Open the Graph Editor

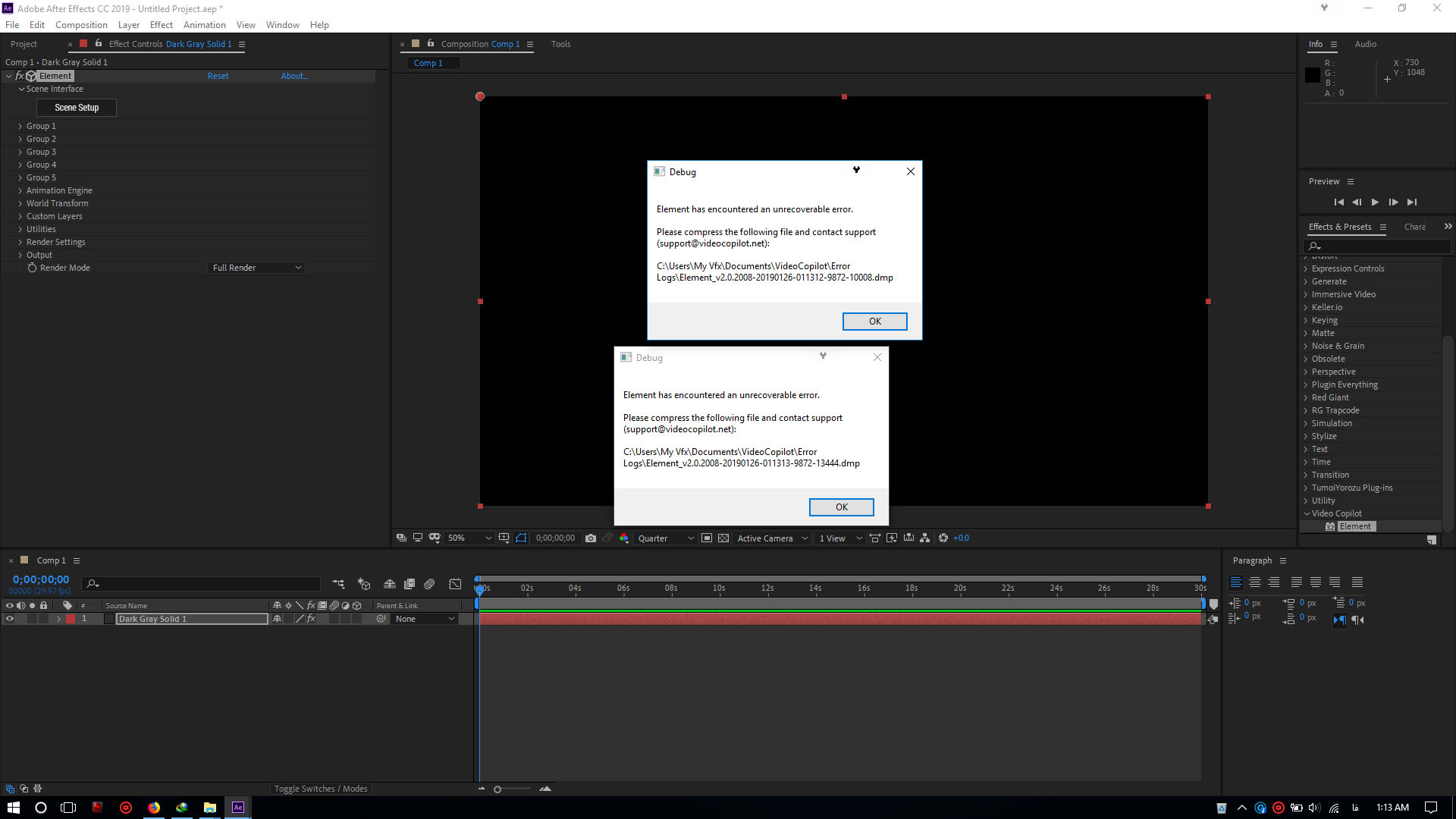[x=455, y=584]
